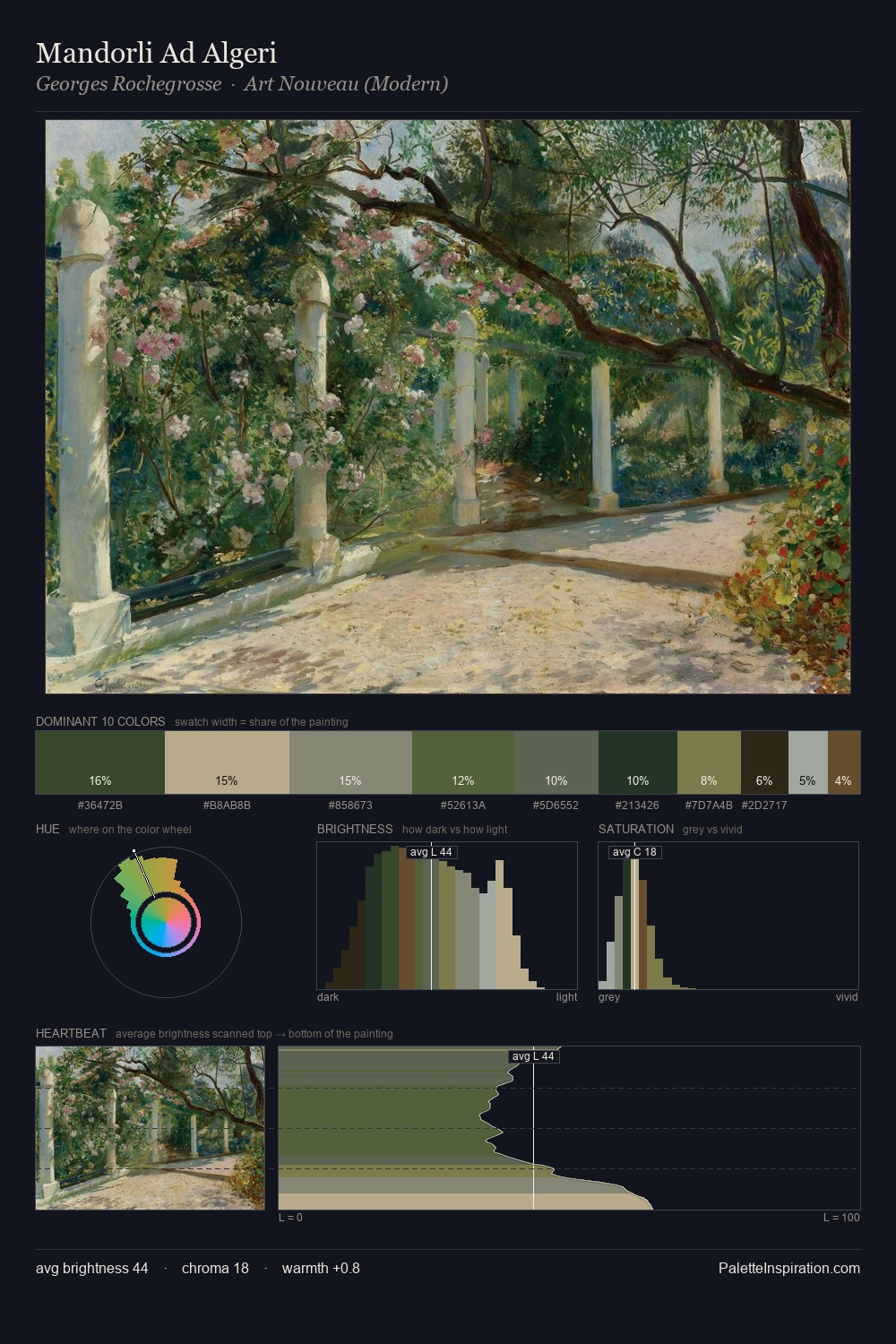The height and width of the screenshot is (1344, 896).
Task: Click hex code #52613A label
Action: 463,806
